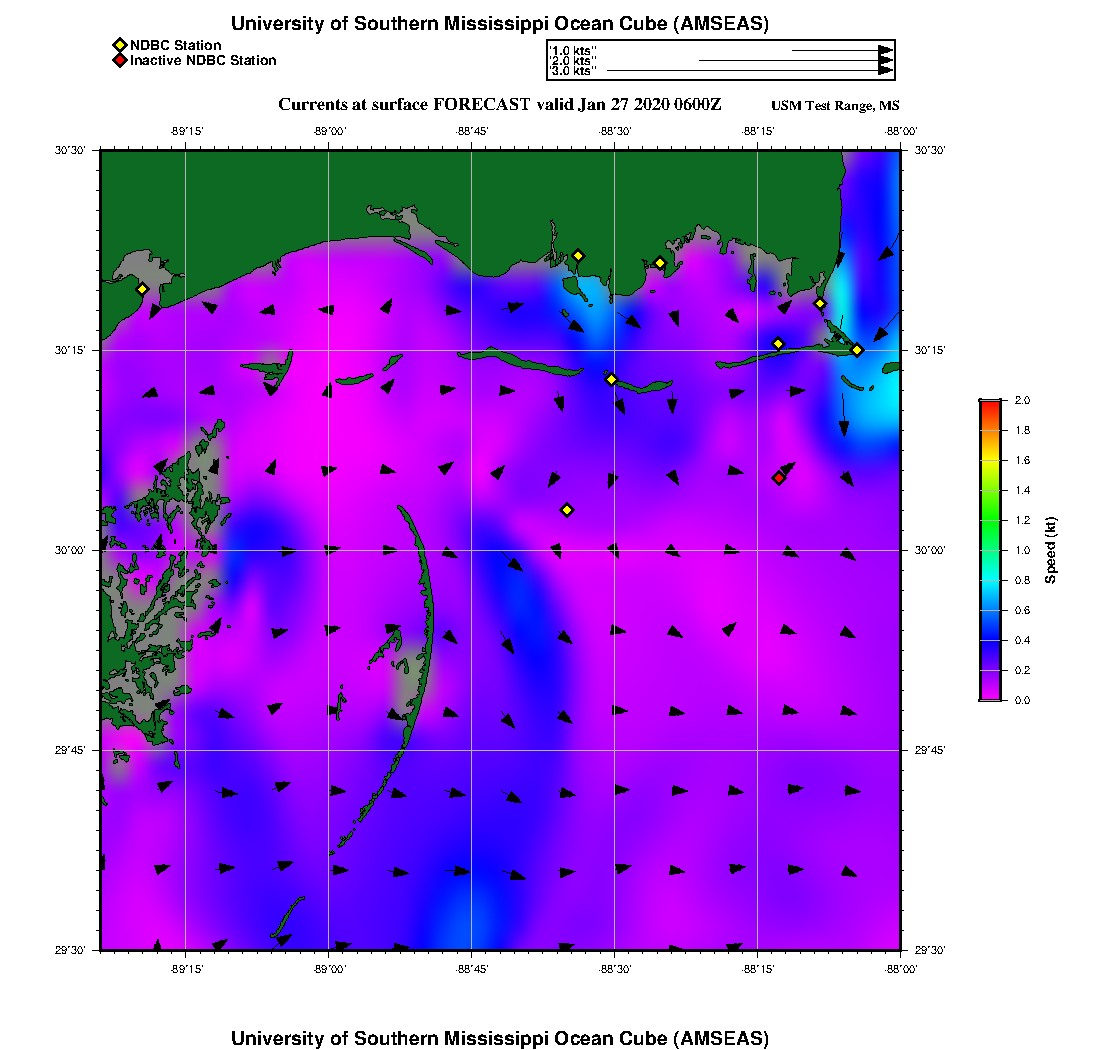
Task: Click the USM Test Range, MS label
Action: coord(835,106)
